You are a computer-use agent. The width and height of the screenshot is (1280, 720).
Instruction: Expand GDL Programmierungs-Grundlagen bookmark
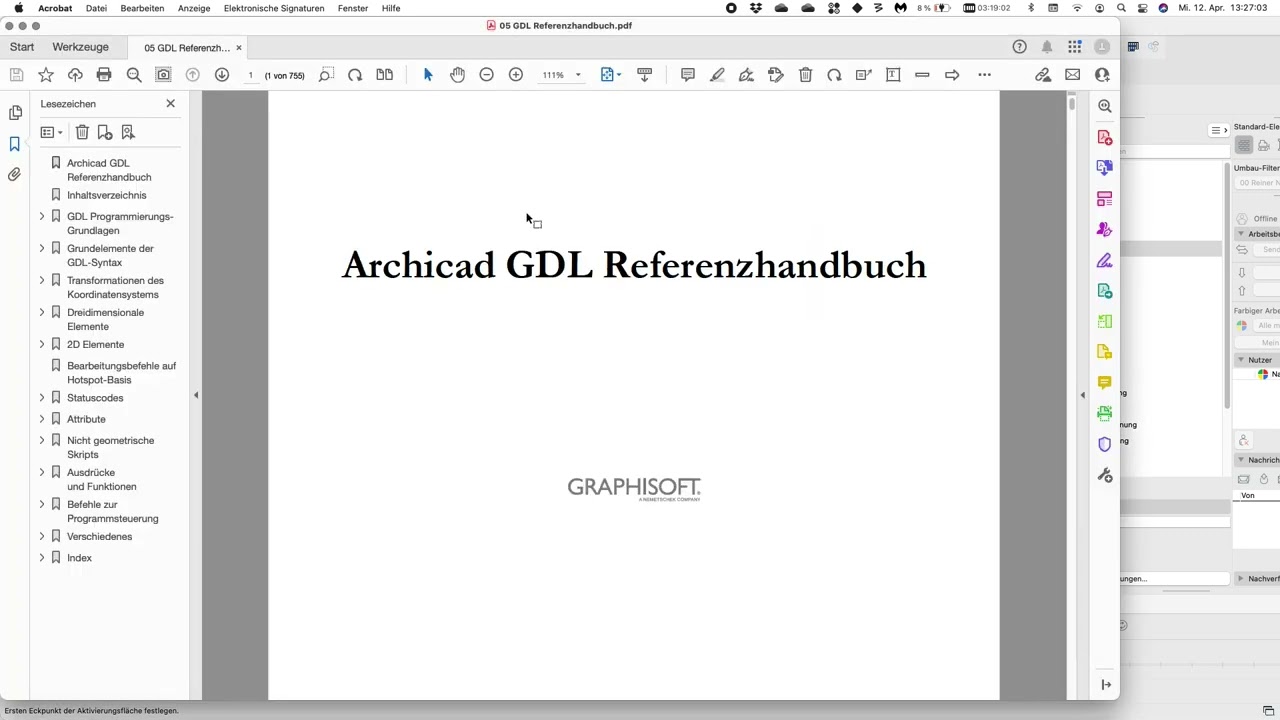click(42, 216)
